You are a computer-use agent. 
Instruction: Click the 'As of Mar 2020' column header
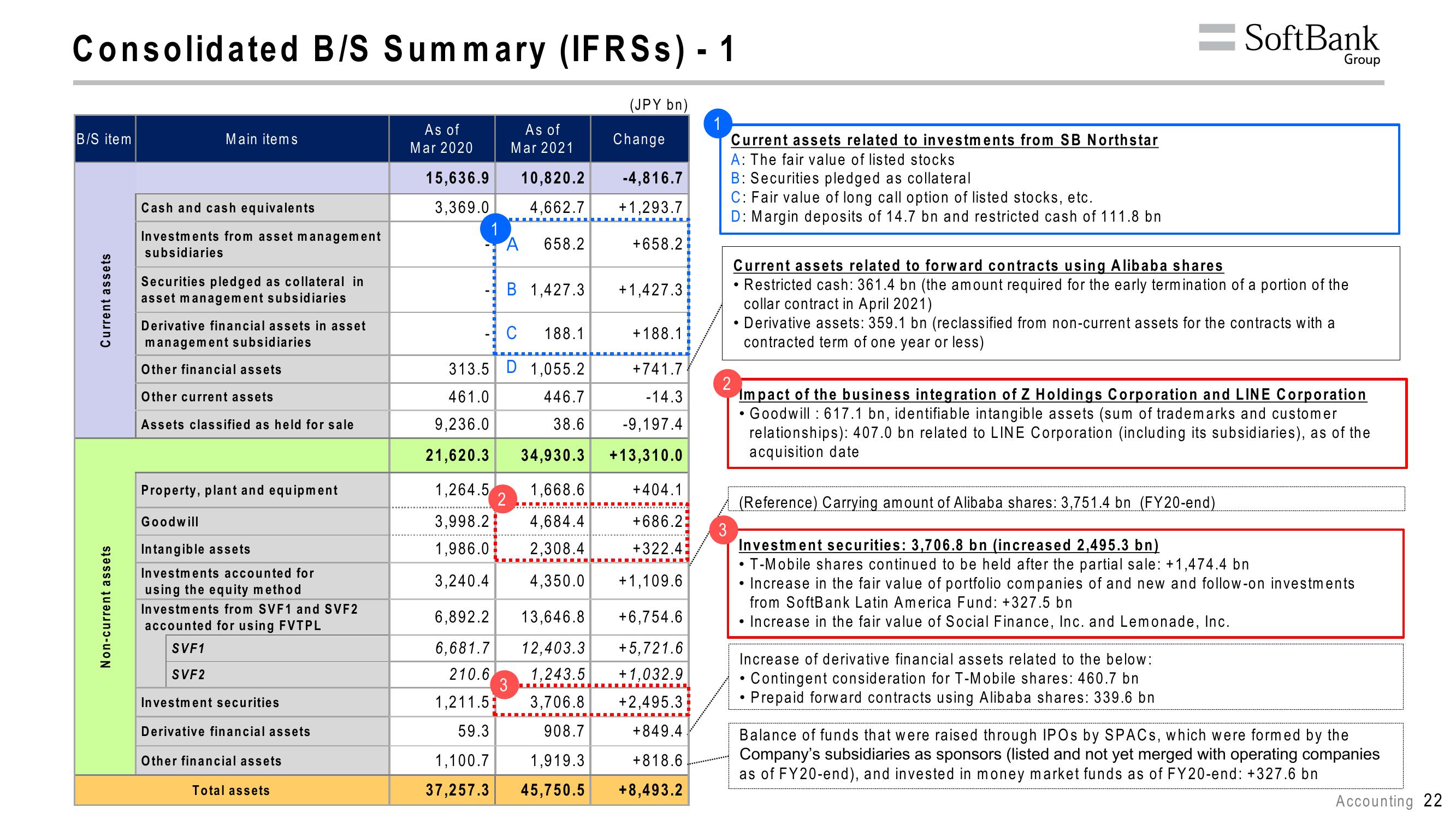pyautogui.click(x=441, y=139)
